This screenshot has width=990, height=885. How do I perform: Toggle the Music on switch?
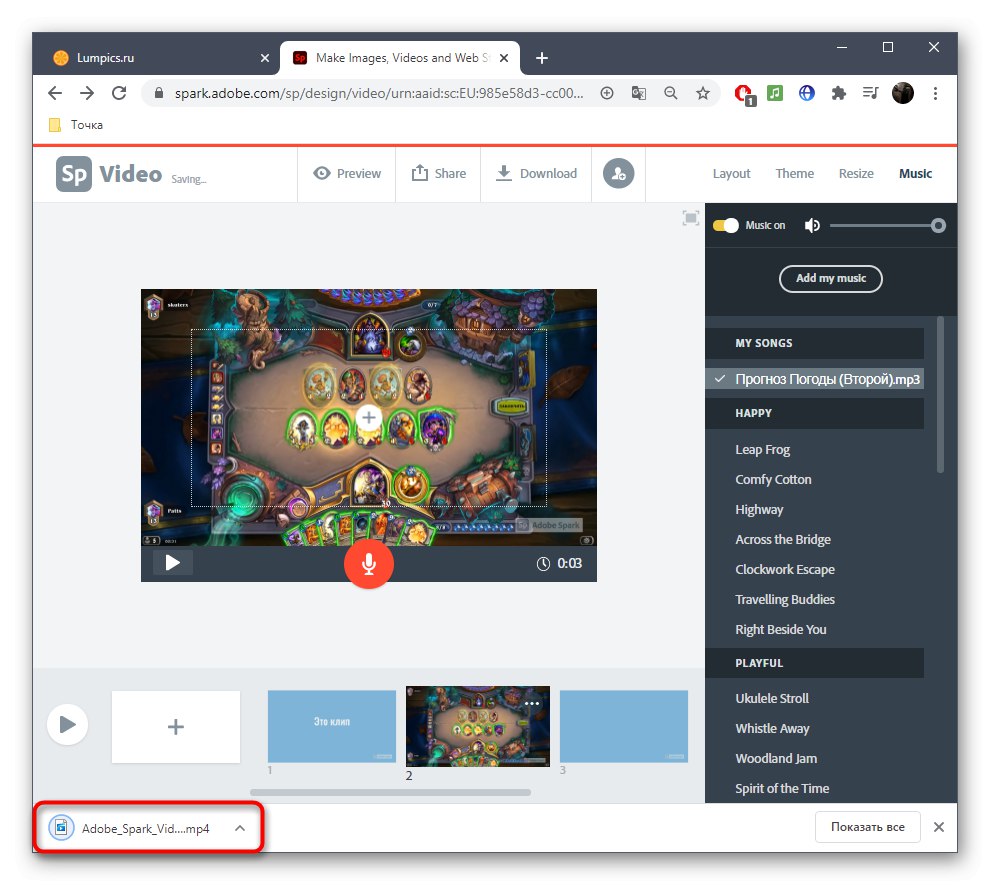point(725,225)
